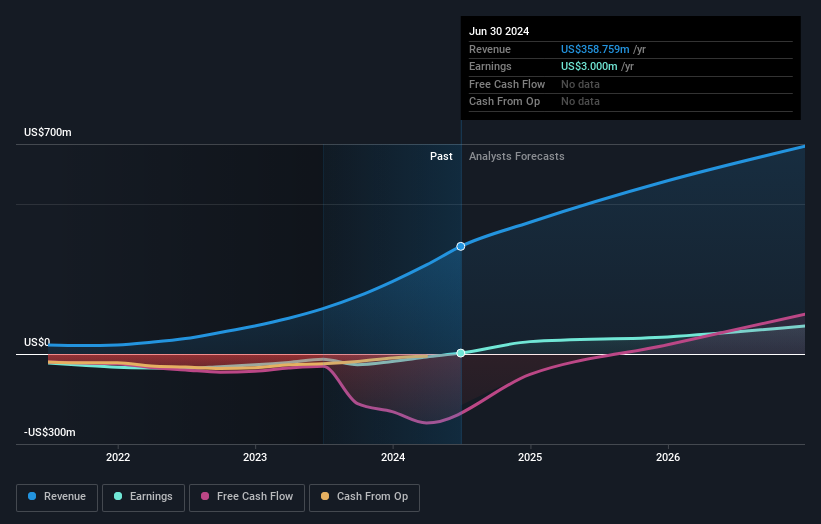
Task: Click the 2024 x-axis label
Action: pos(393,457)
